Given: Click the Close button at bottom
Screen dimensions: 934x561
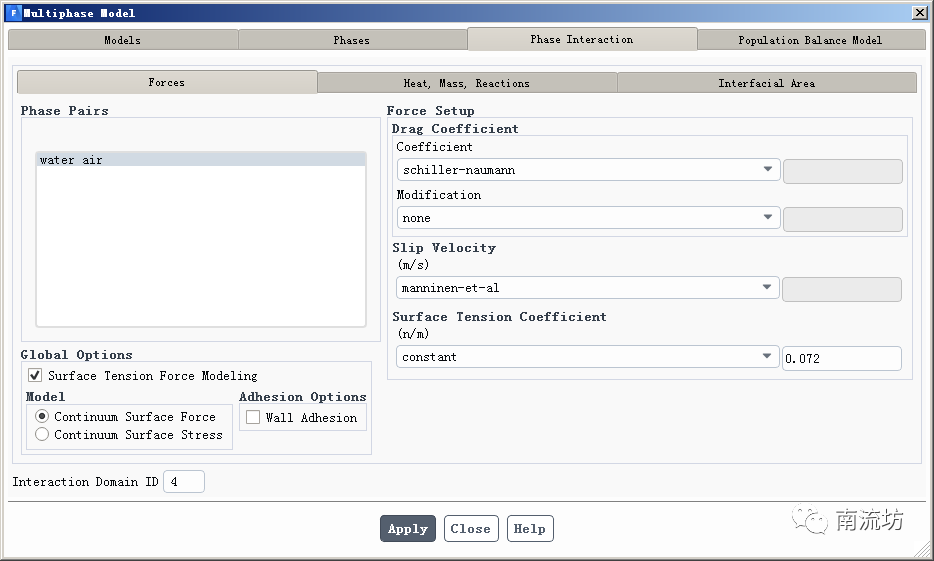Looking at the screenshot, I should pyautogui.click(x=470, y=529).
